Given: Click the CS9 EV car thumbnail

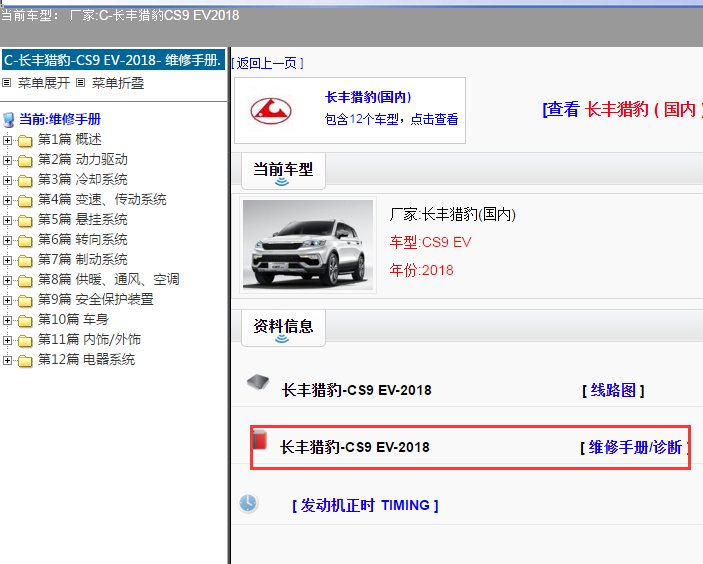Looking at the screenshot, I should coord(308,244).
